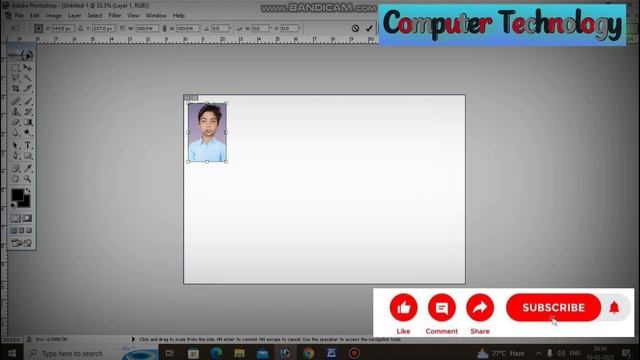This screenshot has height=360, width=640.
Task: Select the Brush tool
Action: point(27,101)
